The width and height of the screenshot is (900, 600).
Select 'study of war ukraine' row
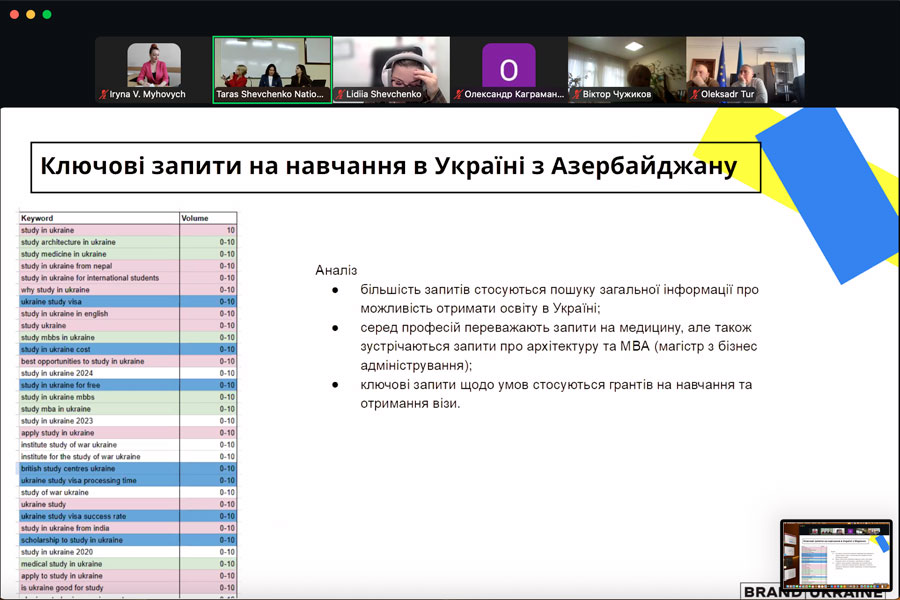coord(127,493)
